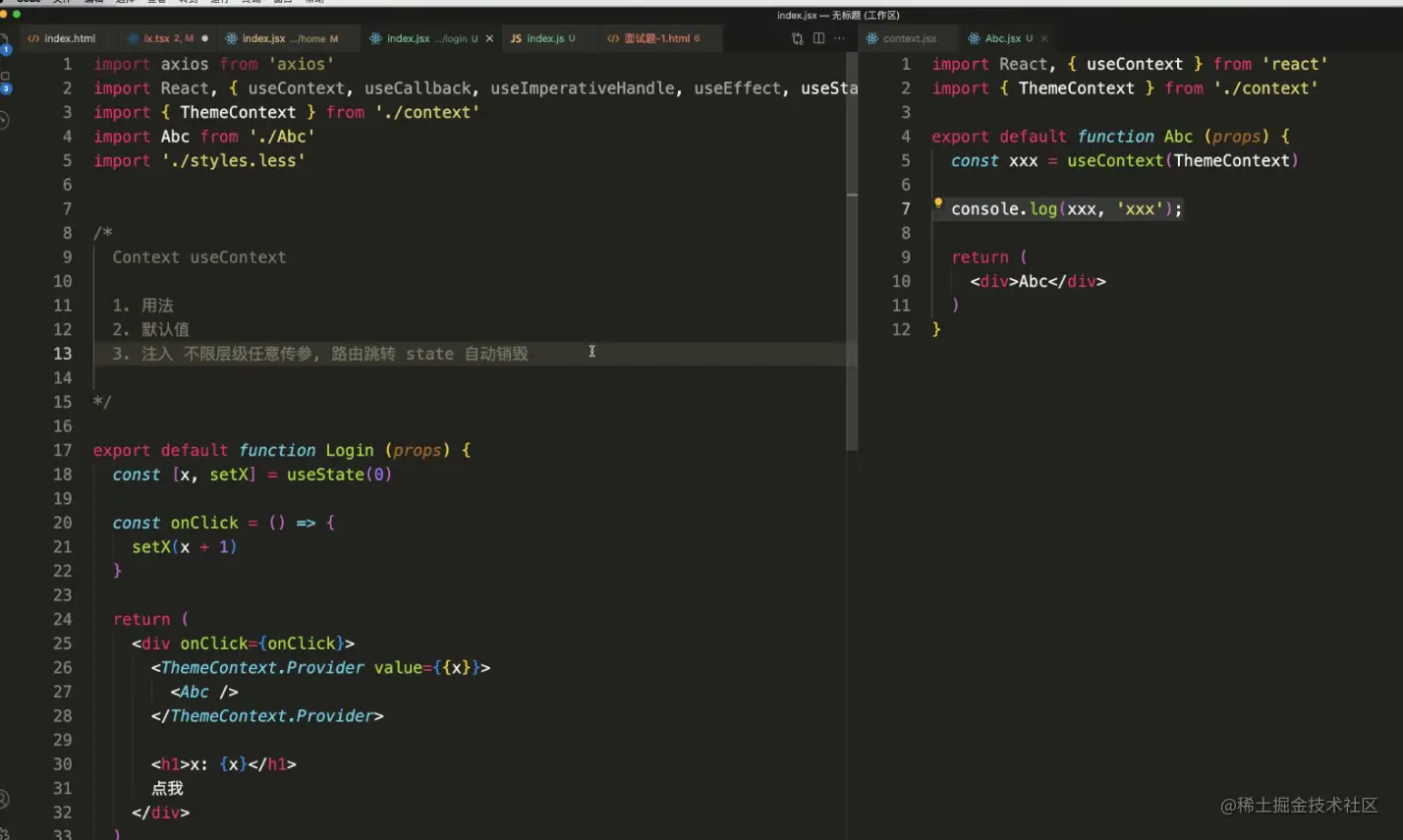This screenshot has width=1403, height=840.
Task: Open the context.jsx tab in right editor
Action: tap(909, 38)
